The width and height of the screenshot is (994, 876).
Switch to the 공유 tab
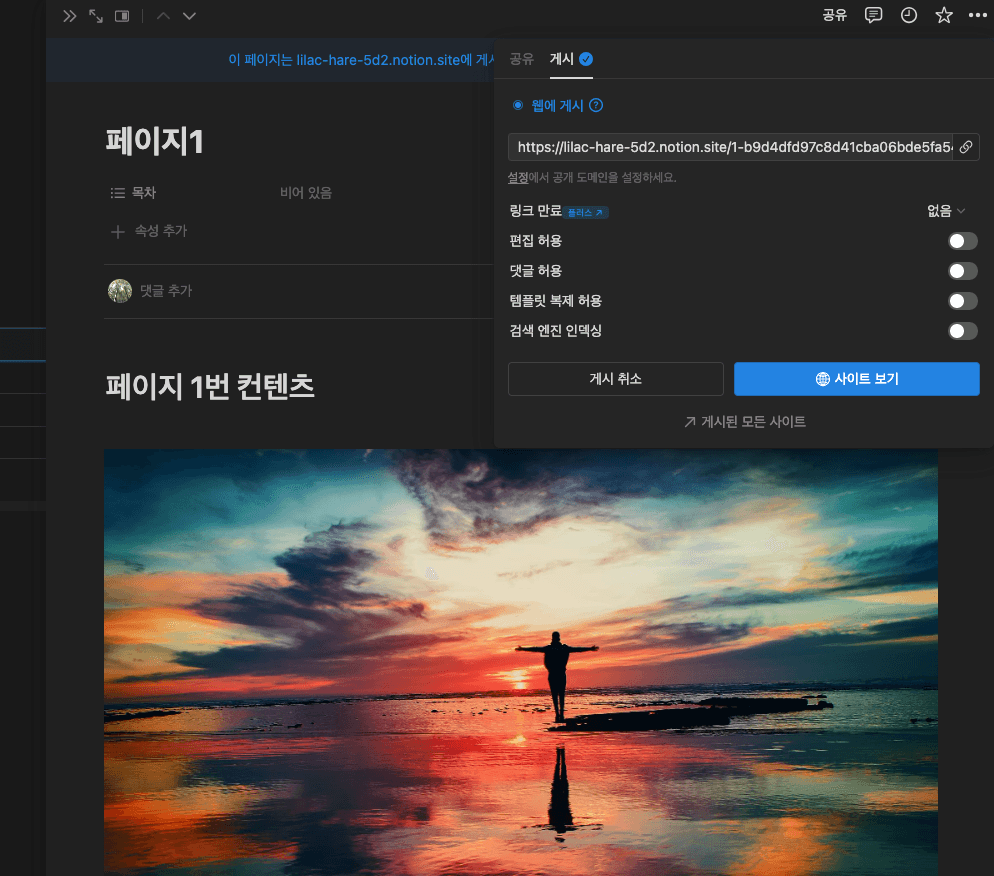(x=521, y=60)
